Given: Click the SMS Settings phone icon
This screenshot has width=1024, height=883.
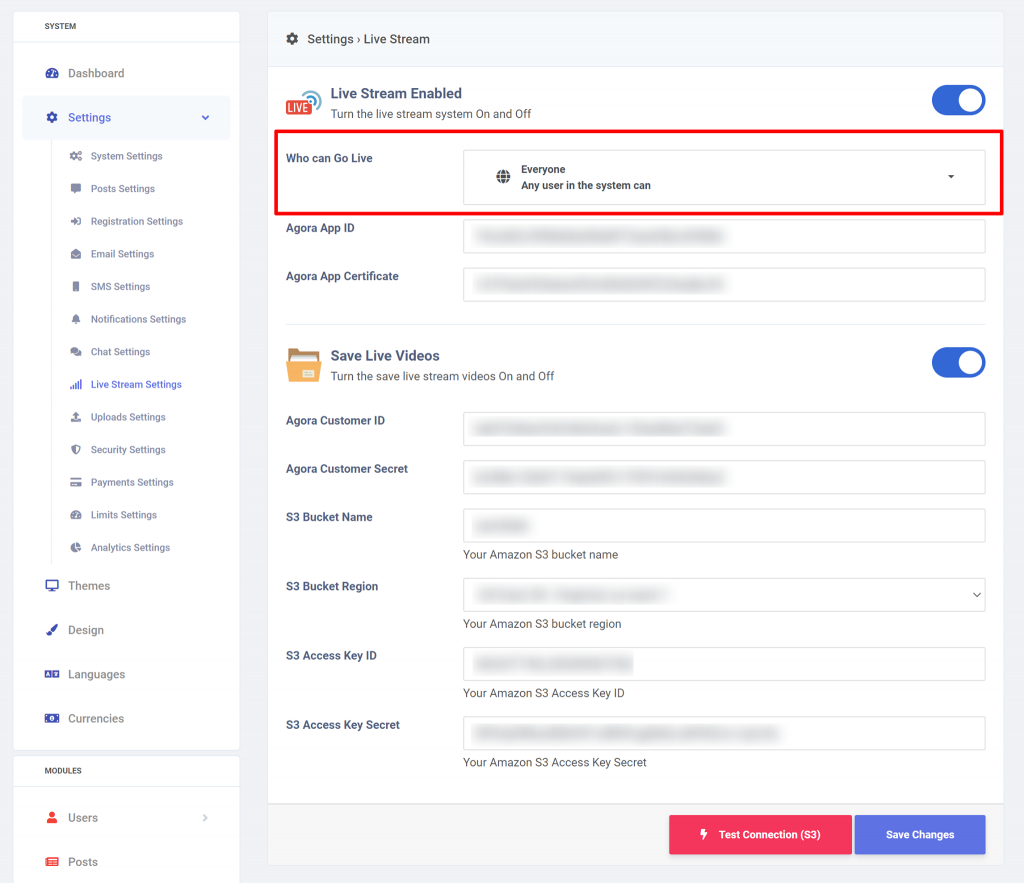Looking at the screenshot, I should pos(76,287).
